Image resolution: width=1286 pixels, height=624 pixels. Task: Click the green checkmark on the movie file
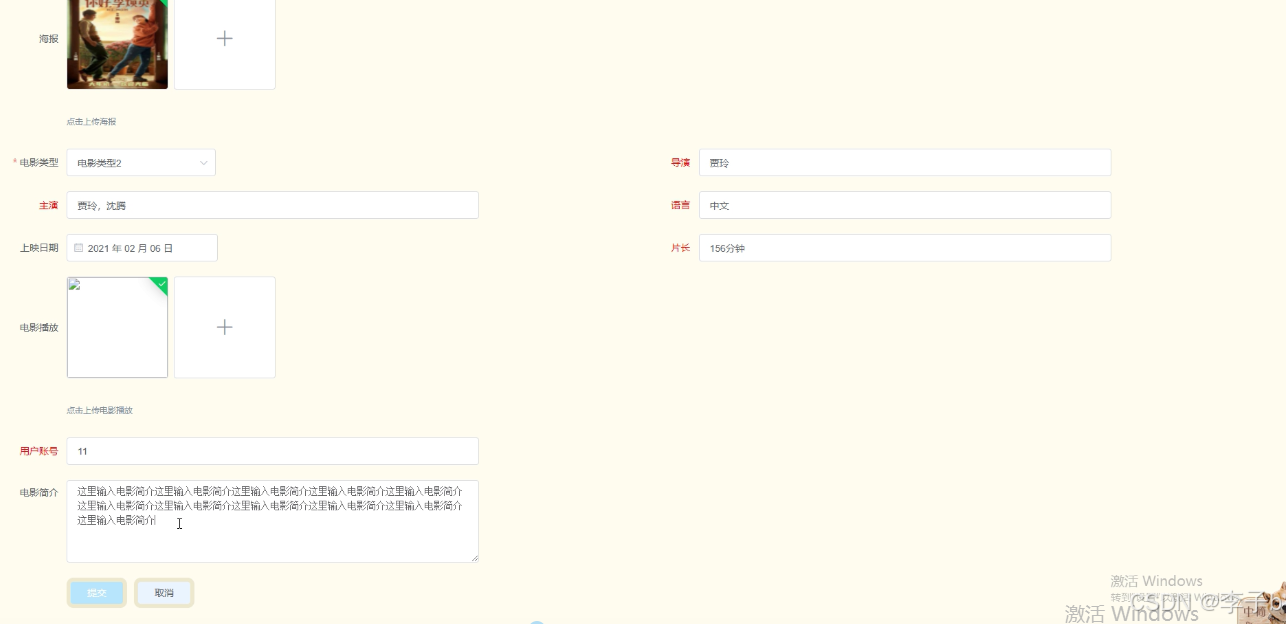coord(161,284)
